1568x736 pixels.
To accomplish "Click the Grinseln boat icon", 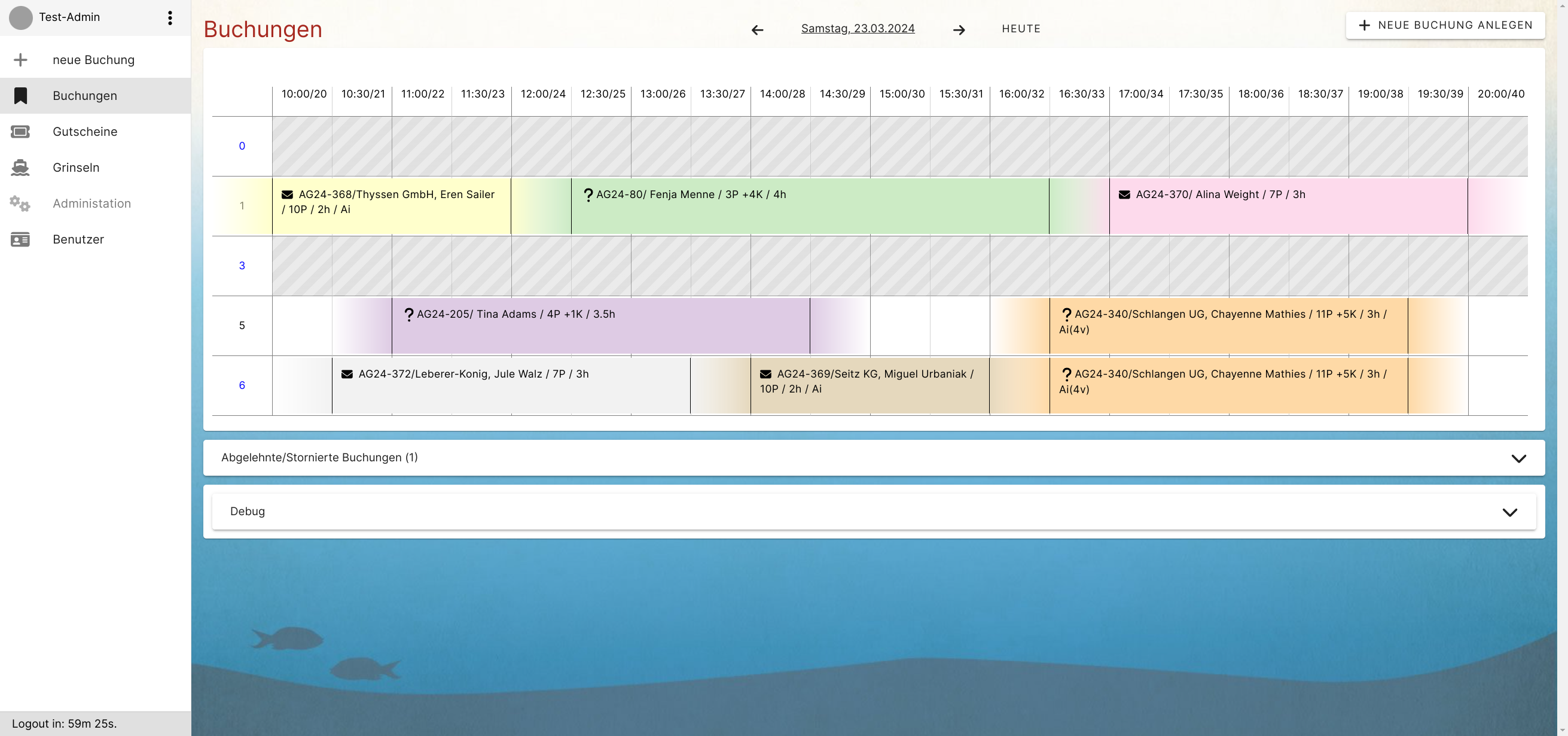I will (x=21, y=168).
